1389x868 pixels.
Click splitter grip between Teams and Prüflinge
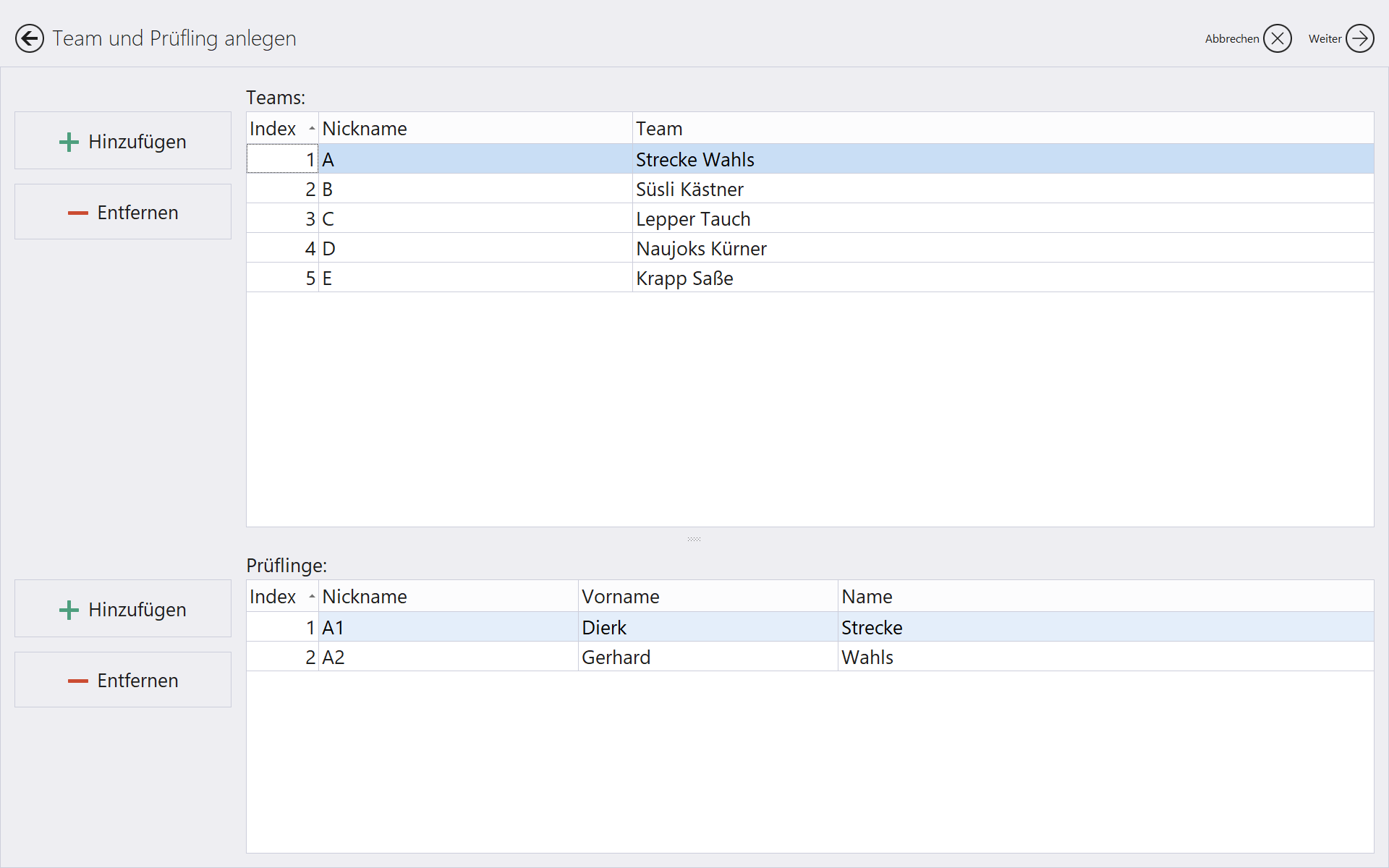click(694, 539)
